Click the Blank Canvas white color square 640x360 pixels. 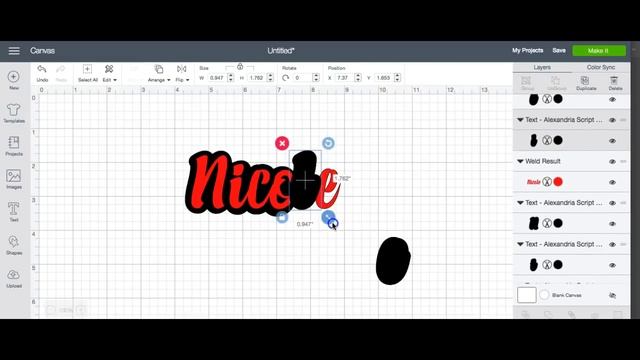coord(527,295)
